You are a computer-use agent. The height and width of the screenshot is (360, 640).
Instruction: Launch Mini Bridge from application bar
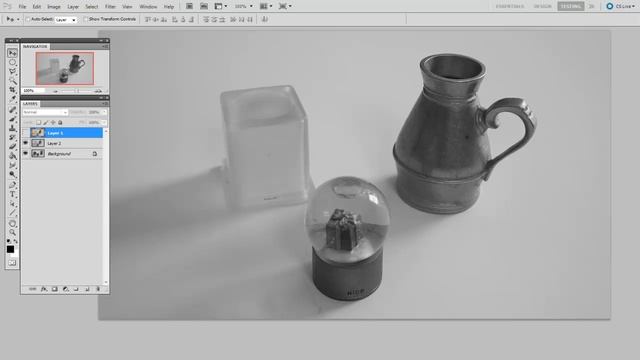tap(204, 6)
